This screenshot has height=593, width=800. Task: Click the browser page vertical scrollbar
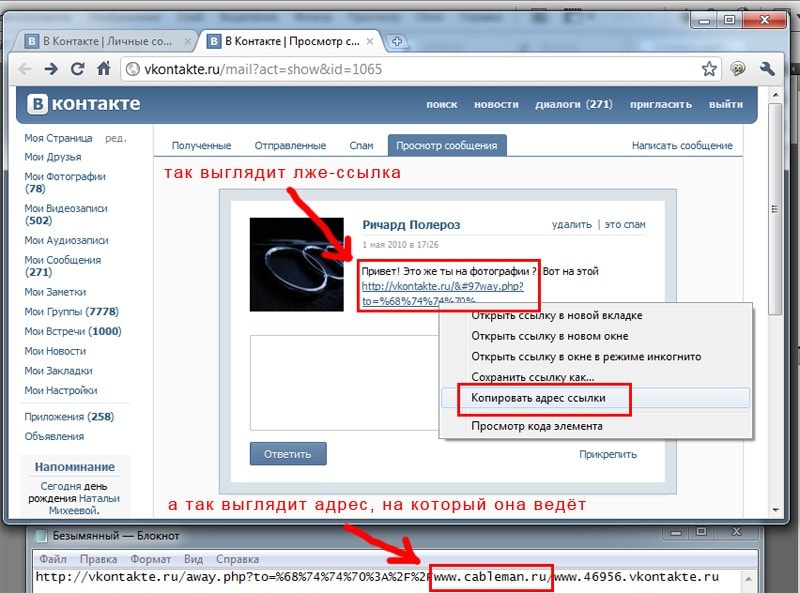coord(776,209)
